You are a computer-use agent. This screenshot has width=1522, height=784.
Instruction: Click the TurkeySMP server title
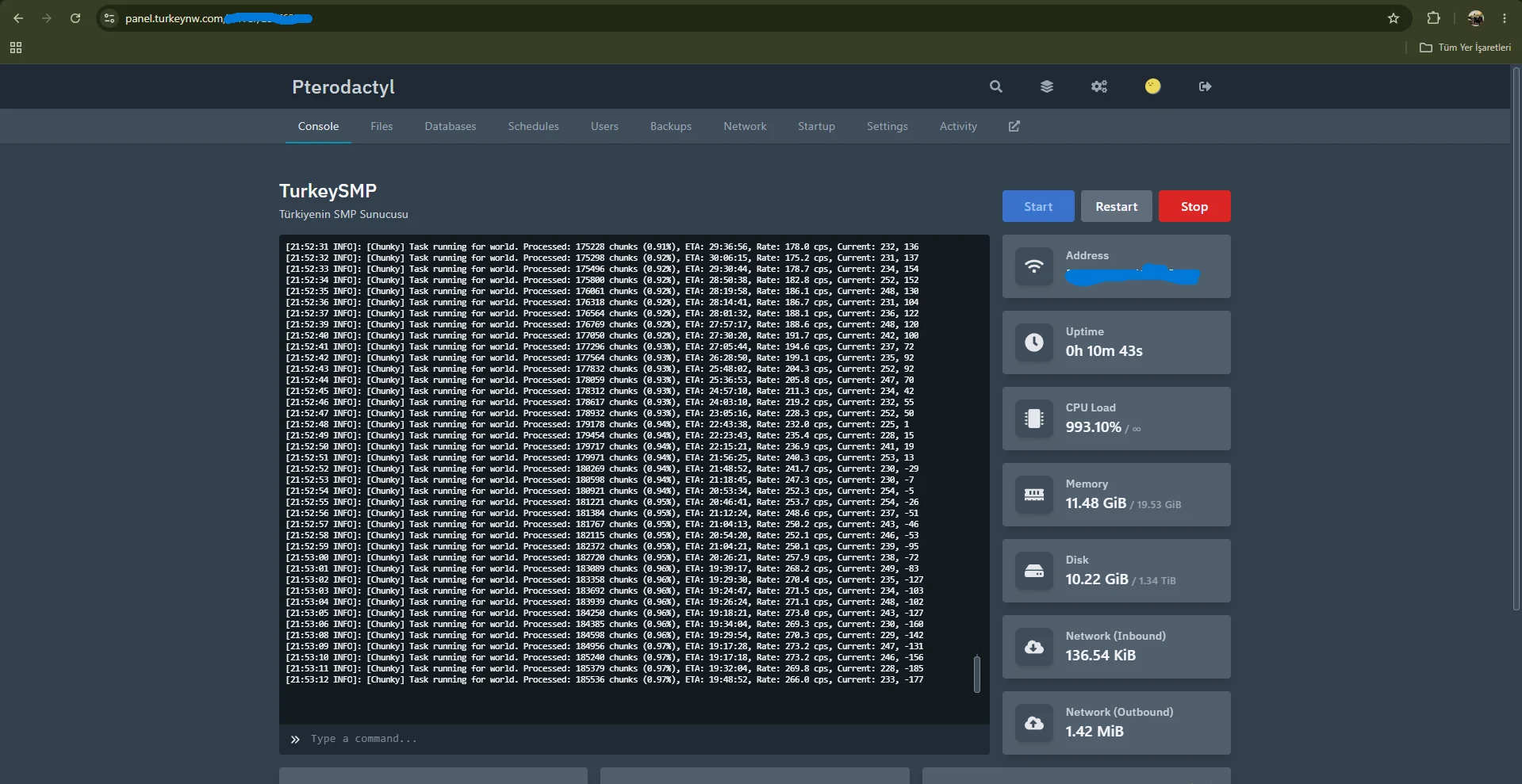(x=328, y=191)
